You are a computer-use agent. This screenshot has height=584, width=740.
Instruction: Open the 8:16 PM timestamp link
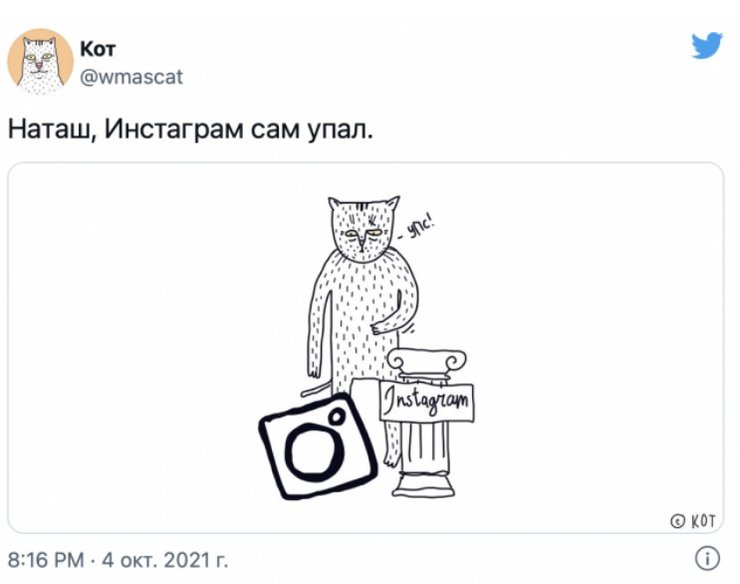tap(46, 560)
